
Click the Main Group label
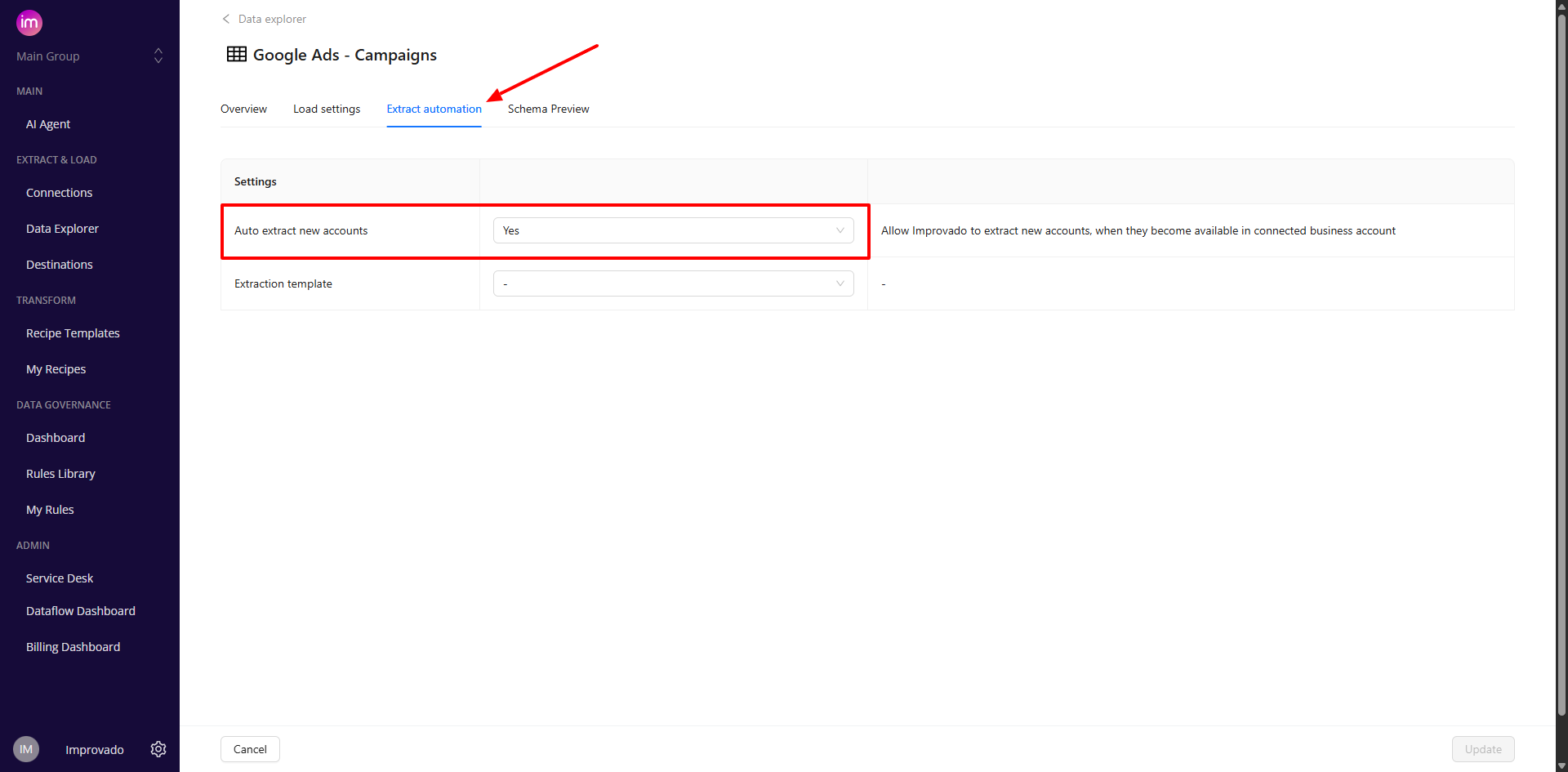point(48,56)
